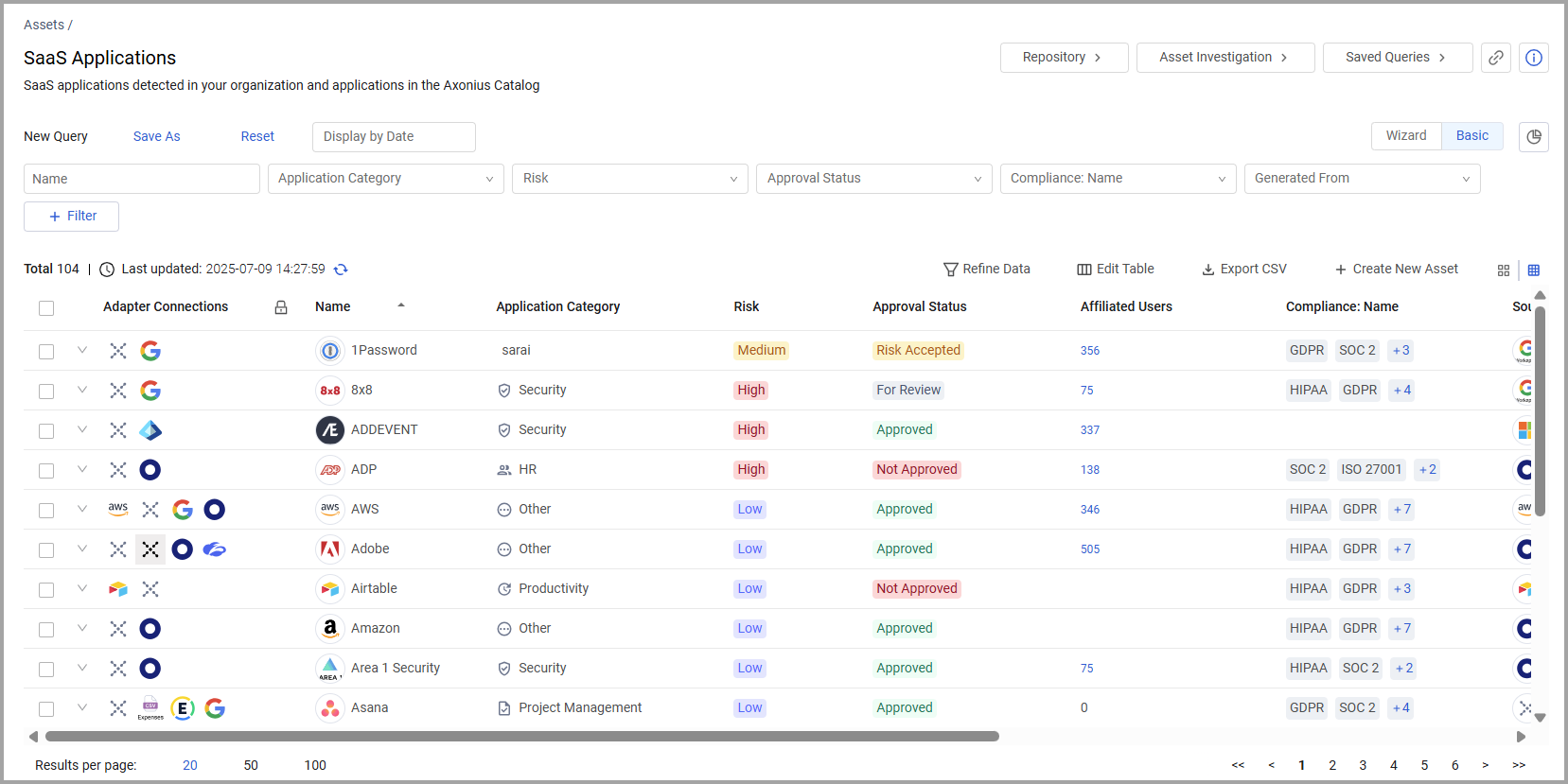Click Export CSV button
Viewport: 1568px width, 784px height.
1244,270
